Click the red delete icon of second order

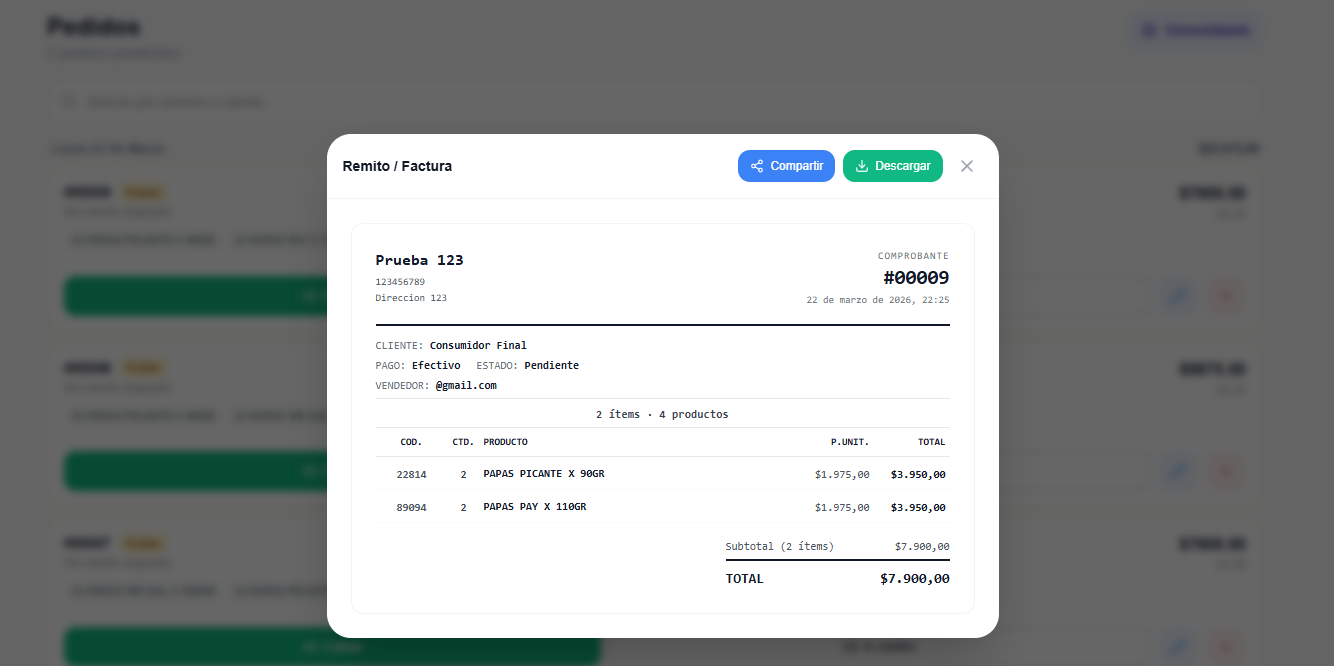click(x=1226, y=471)
